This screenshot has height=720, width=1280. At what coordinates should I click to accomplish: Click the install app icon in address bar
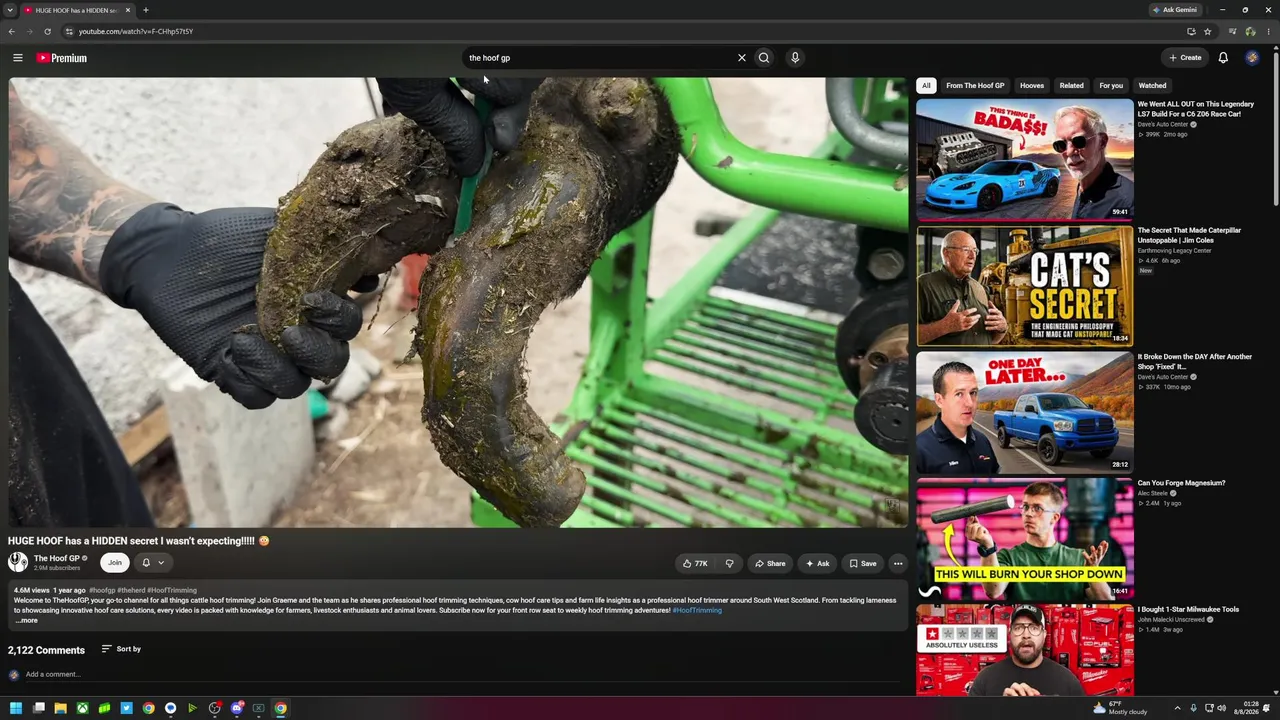(1190, 31)
